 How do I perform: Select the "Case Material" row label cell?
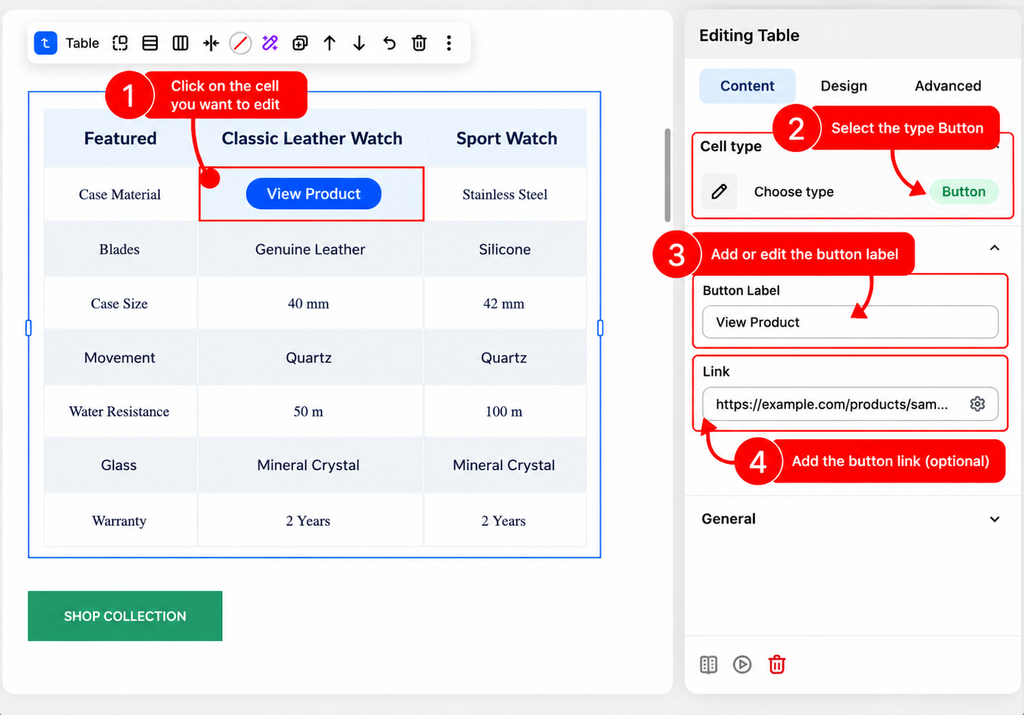120,195
